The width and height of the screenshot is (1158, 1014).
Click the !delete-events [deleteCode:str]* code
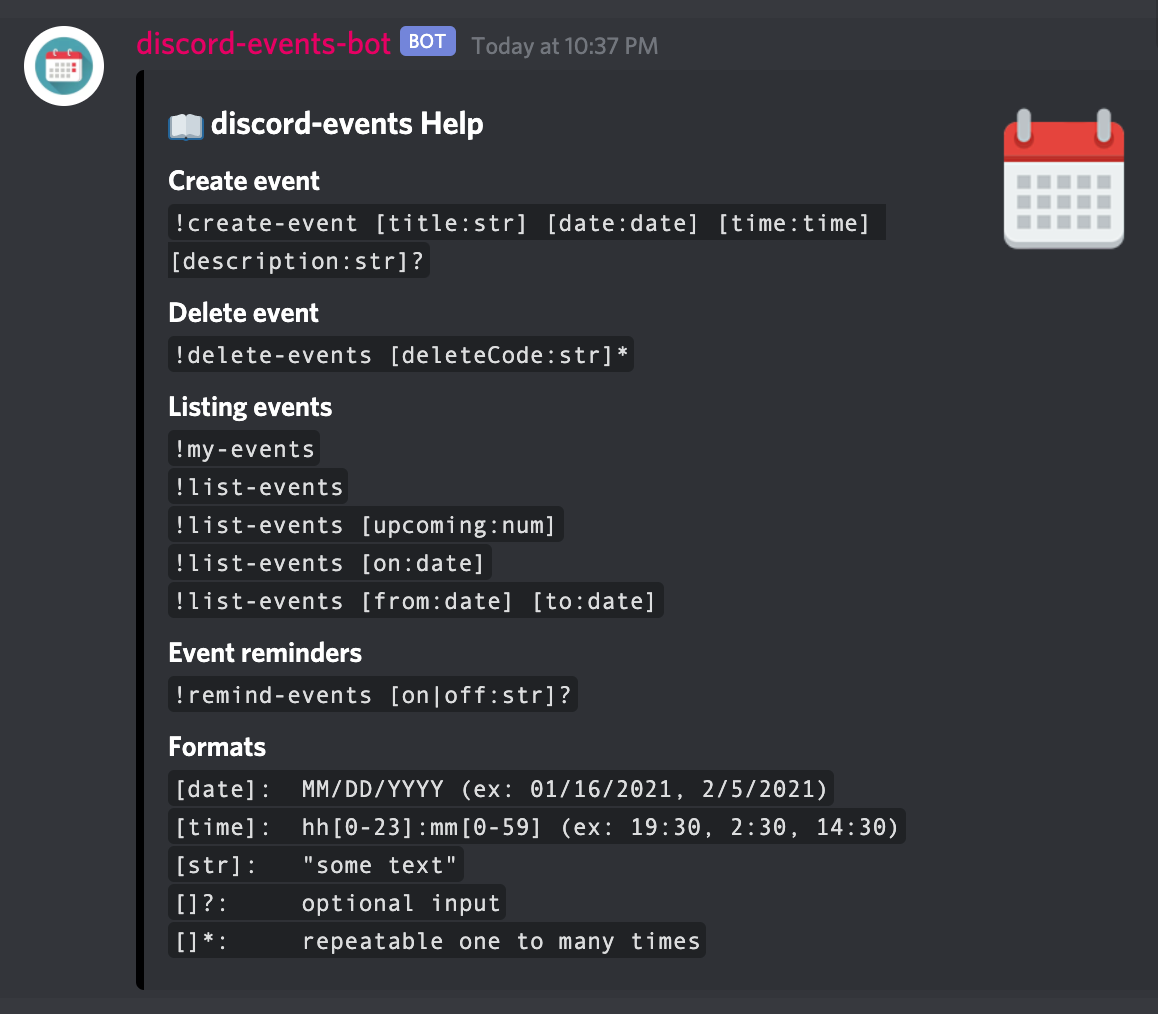pyautogui.click(x=400, y=354)
